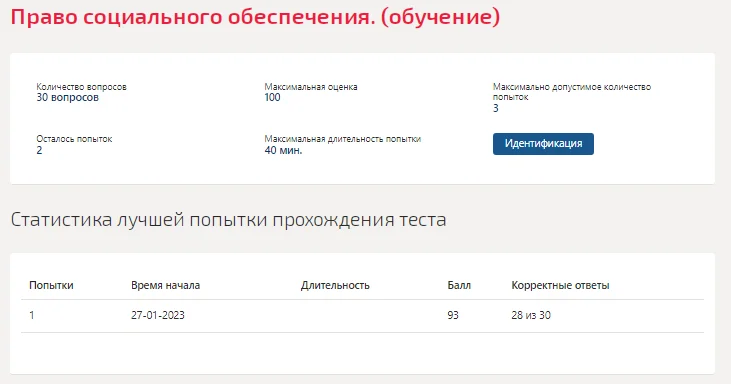Select the attempt date 27-01-2023
Image resolution: width=731 pixels, height=384 pixels.
pos(158,315)
